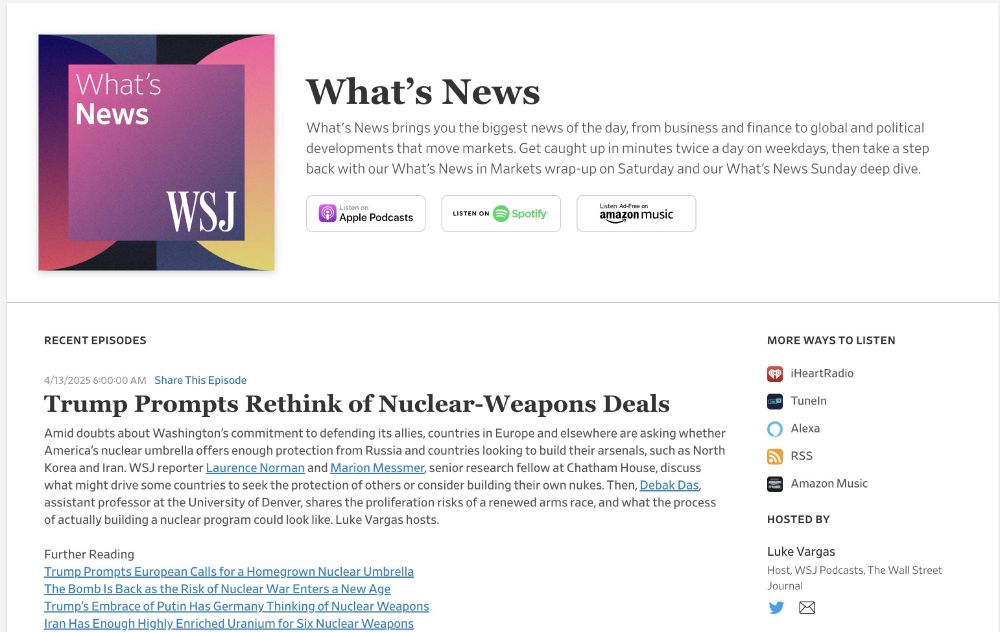Click the orange RSS feed icon
The height and width of the screenshot is (632, 1000).
(x=774, y=457)
